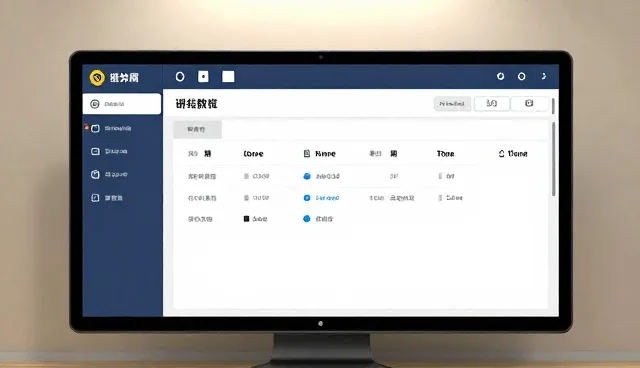
Task: Sort by the fourth table column header
Action: (x=383, y=154)
